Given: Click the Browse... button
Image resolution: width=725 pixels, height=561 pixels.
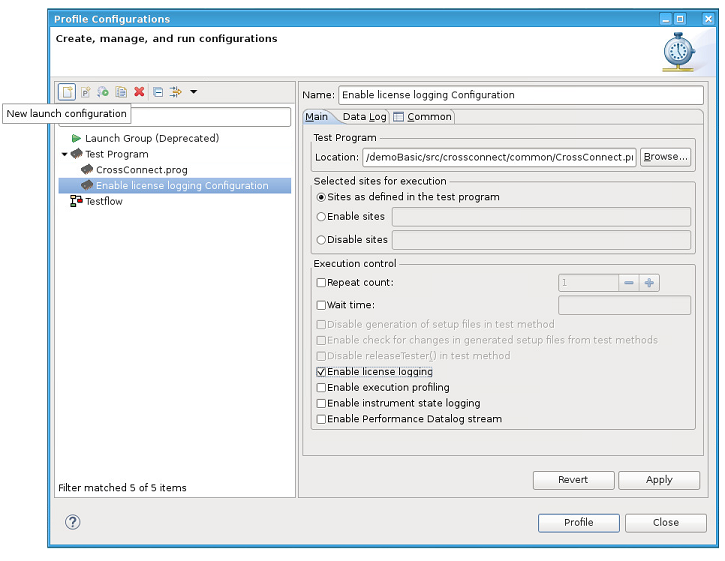Looking at the screenshot, I should click(665, 157).
